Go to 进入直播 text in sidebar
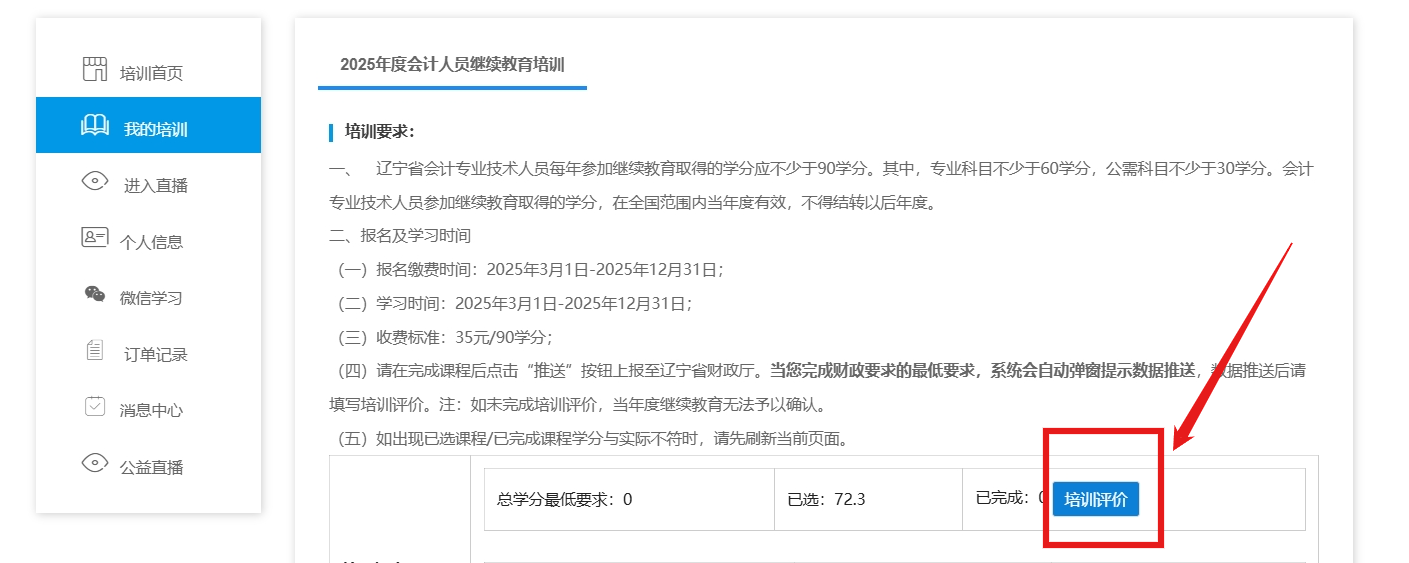Image resolution: width=1409 pixels, height=563 pixels. [155, 185]
